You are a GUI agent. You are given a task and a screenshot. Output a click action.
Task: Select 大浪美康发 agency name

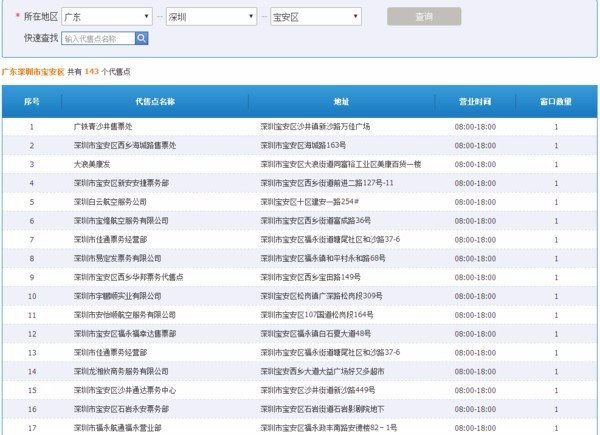click(x=92, y=164)
